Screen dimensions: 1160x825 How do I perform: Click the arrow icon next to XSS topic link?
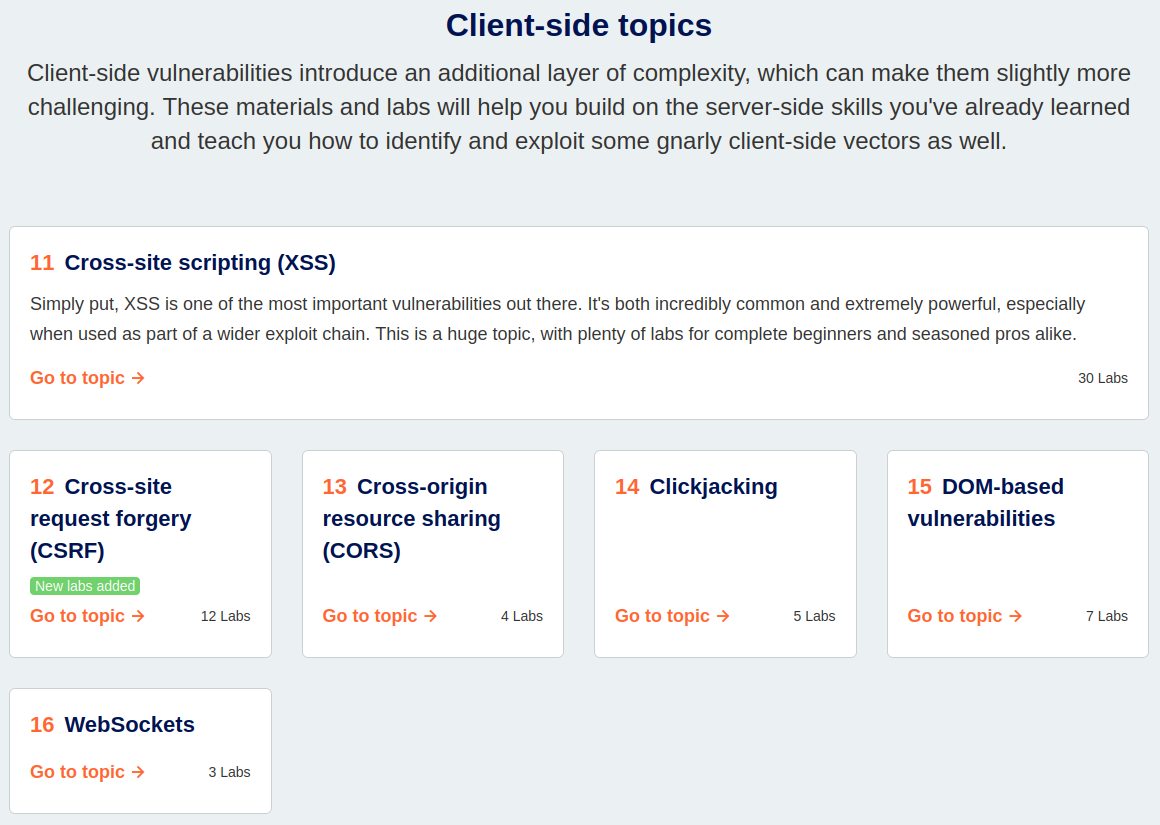137,378
